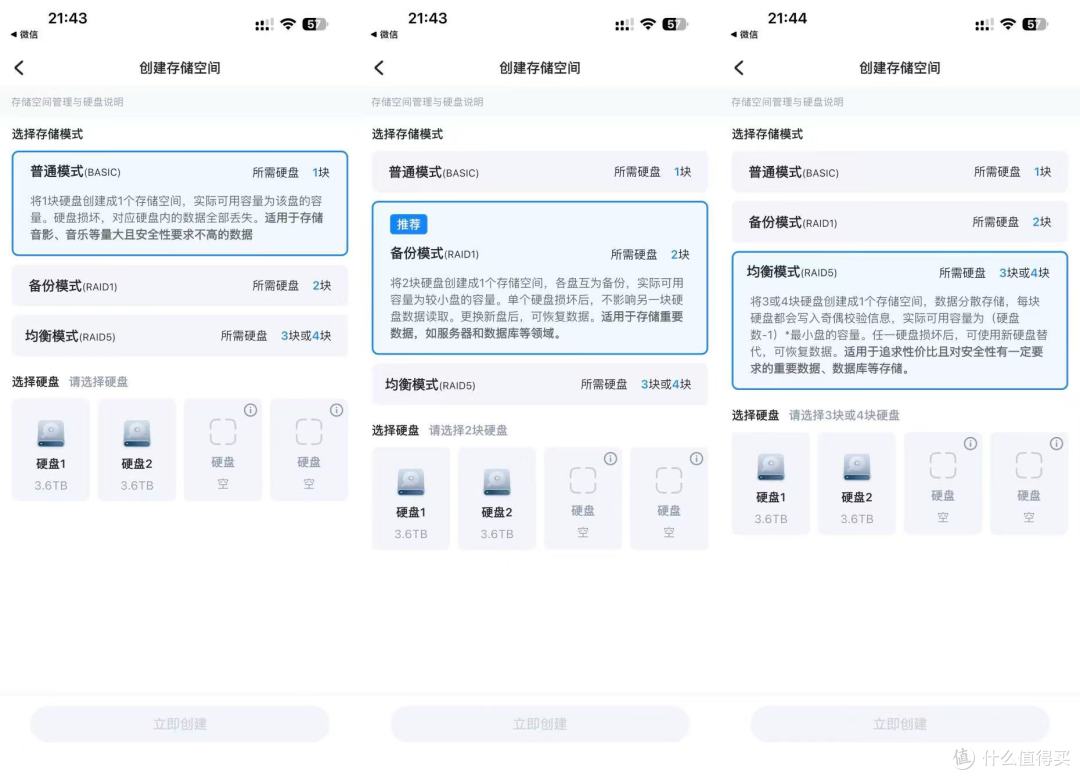
Task: Select 硬盘2 disk icon in the right screen
Action: pos(857,466)
